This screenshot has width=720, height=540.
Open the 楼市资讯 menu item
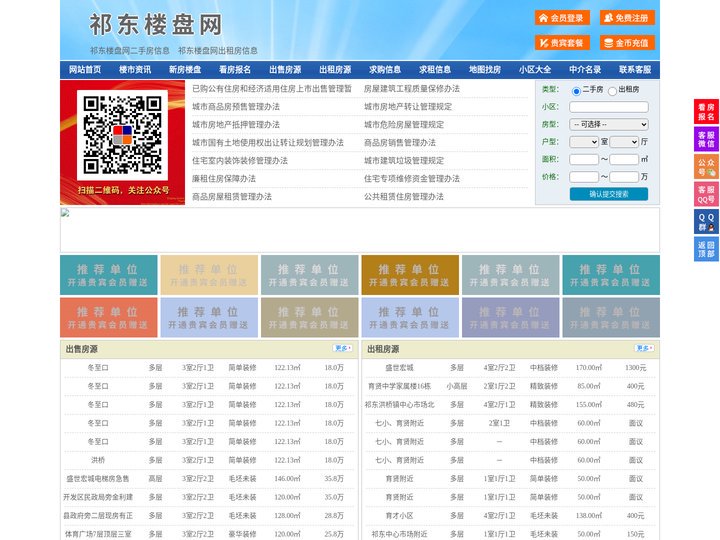135,70
